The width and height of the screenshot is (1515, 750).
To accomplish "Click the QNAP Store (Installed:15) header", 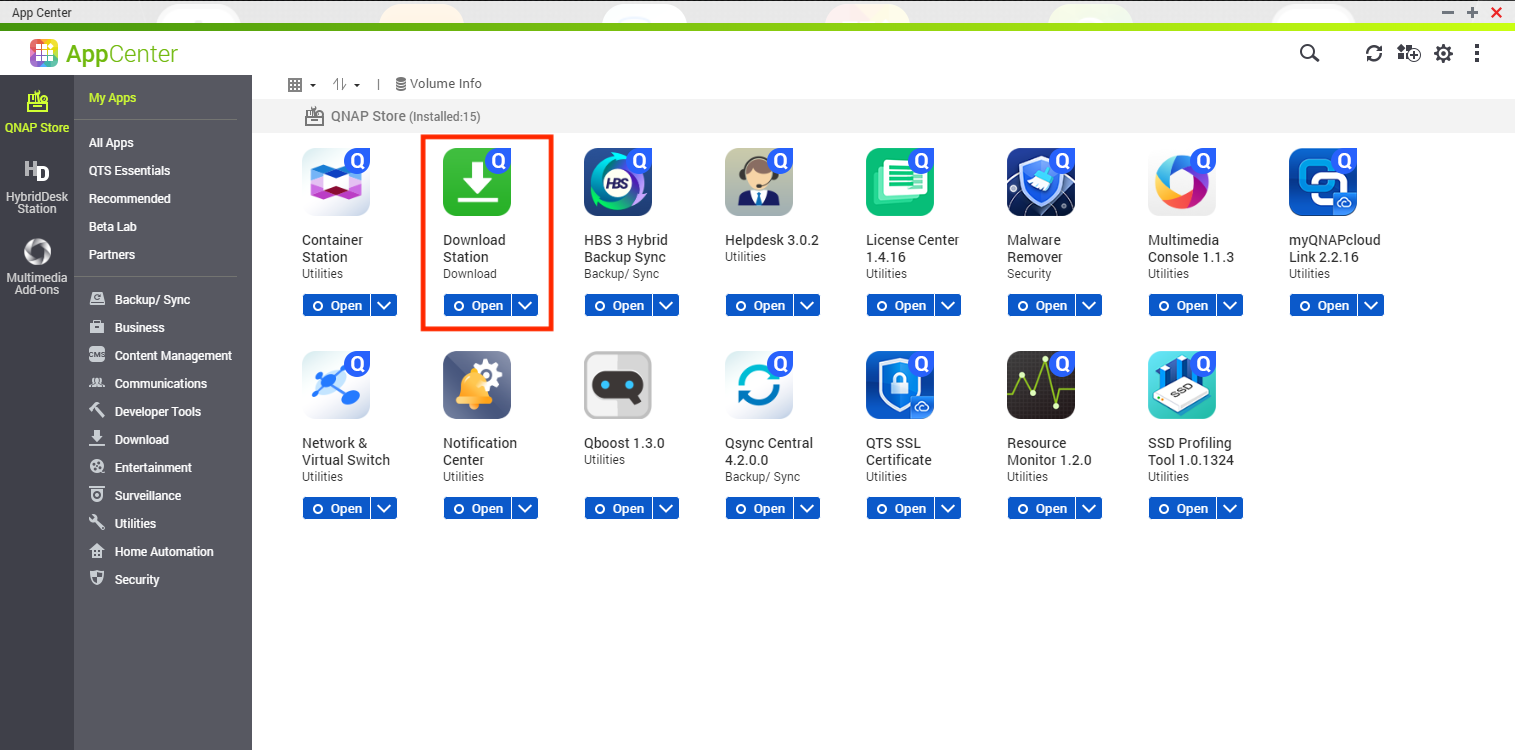I will (x=393, y=116).
